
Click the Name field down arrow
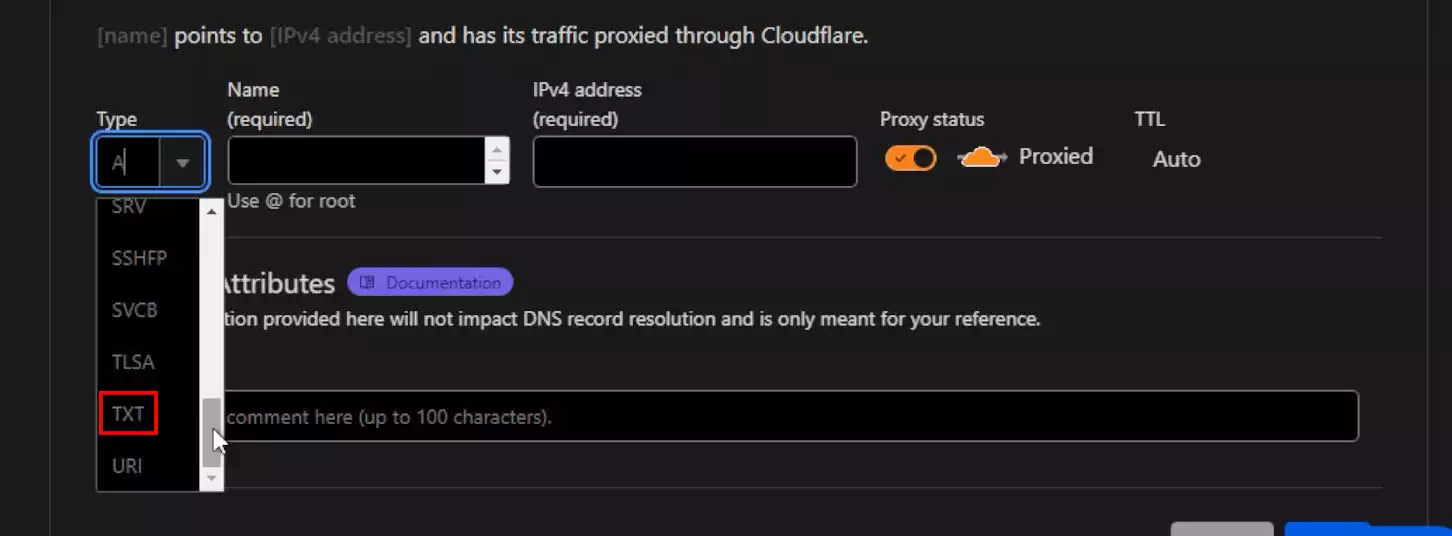497,172
